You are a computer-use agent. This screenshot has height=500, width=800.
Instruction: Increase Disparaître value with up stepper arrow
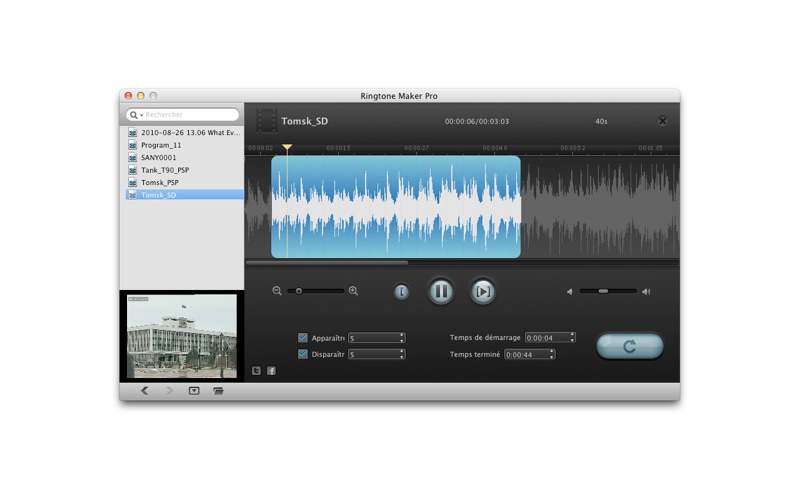click(402, 352)
